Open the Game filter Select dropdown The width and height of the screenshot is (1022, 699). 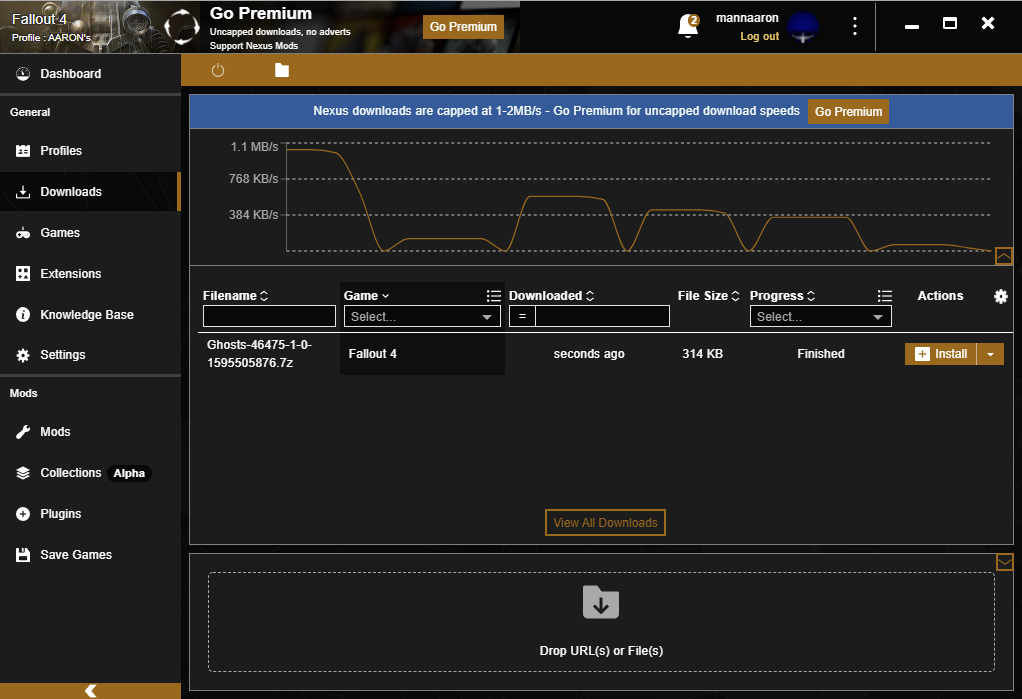[x=422, y=316]
